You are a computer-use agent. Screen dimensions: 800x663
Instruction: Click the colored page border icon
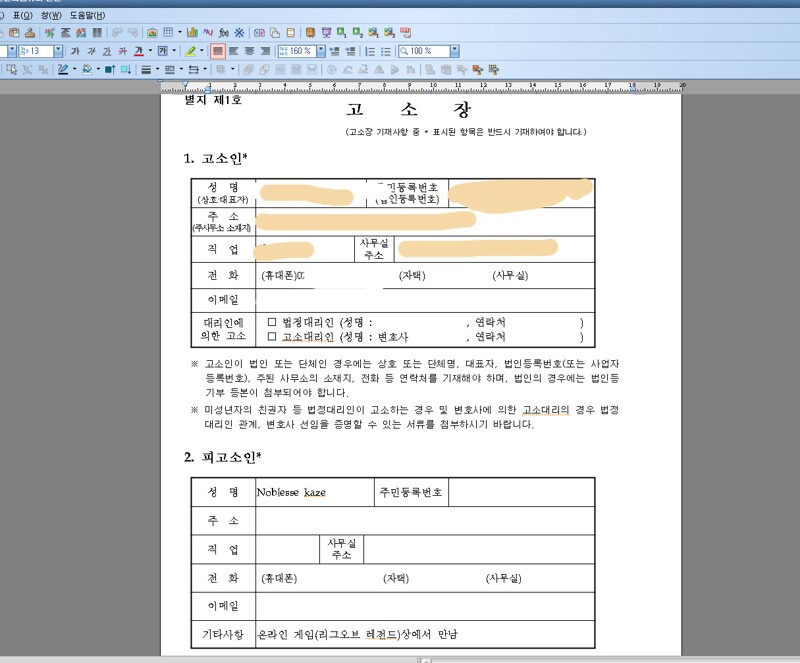tap(81, 33)
